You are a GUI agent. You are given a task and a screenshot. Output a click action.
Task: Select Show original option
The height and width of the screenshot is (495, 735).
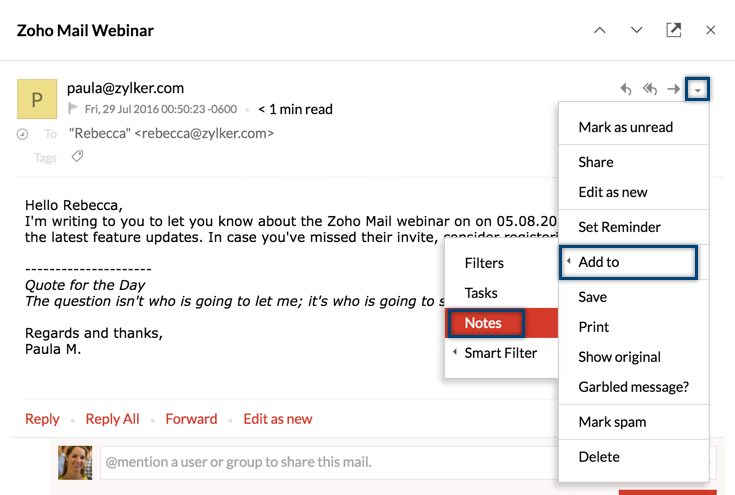(x=633, y=357)
